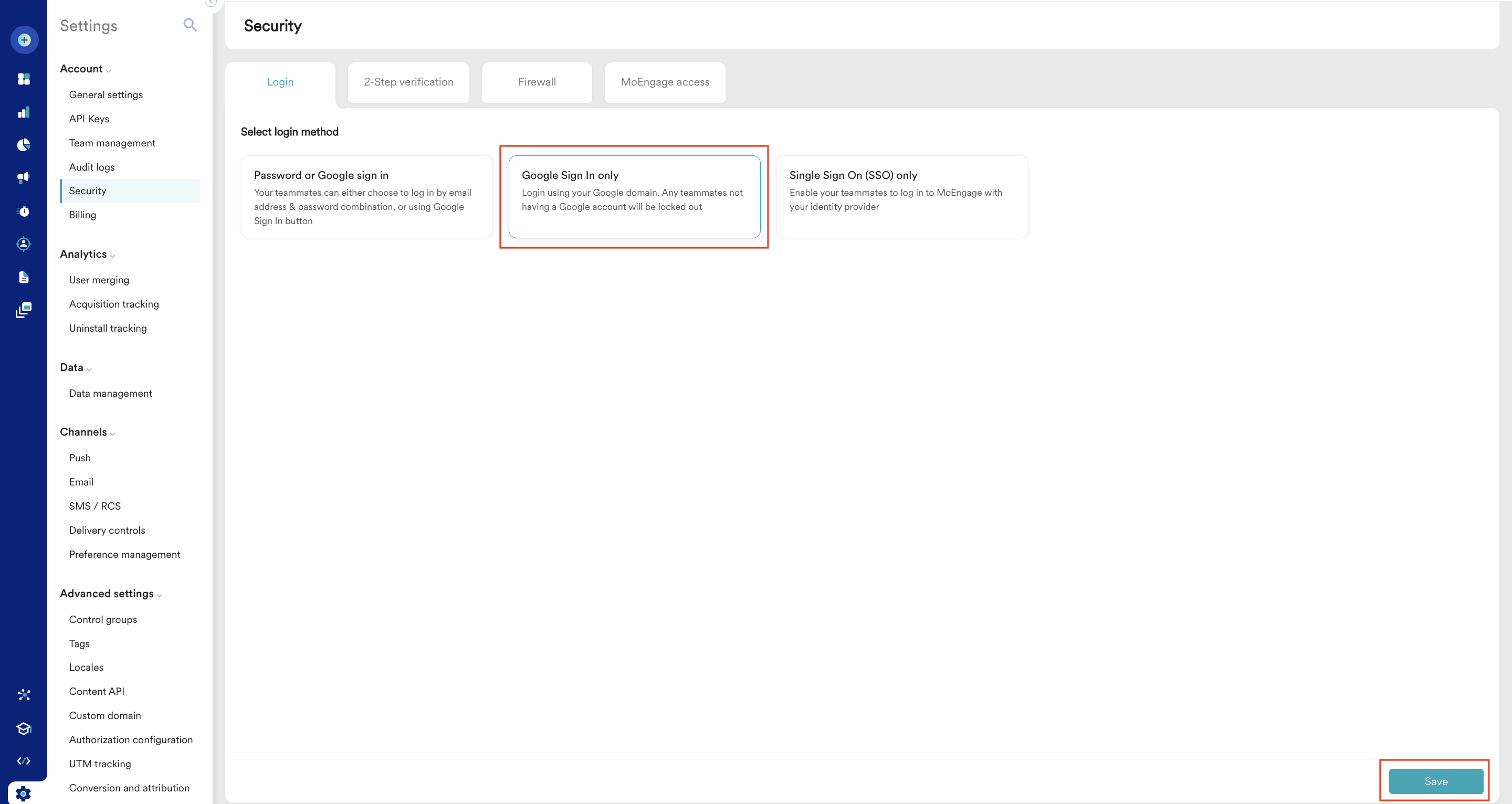The height and width of the screenshot is (804, 1512).
Task: Click the Save button
Action: point(1435,781)
